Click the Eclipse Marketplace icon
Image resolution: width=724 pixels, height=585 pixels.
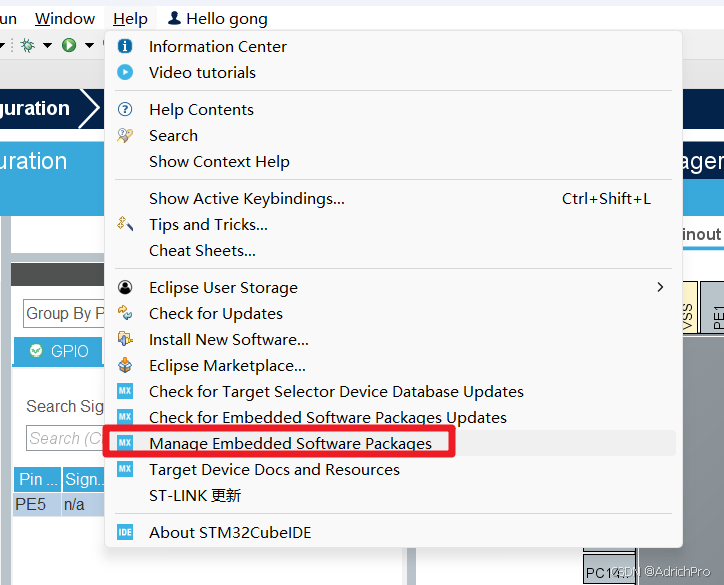tap(125, 365)
